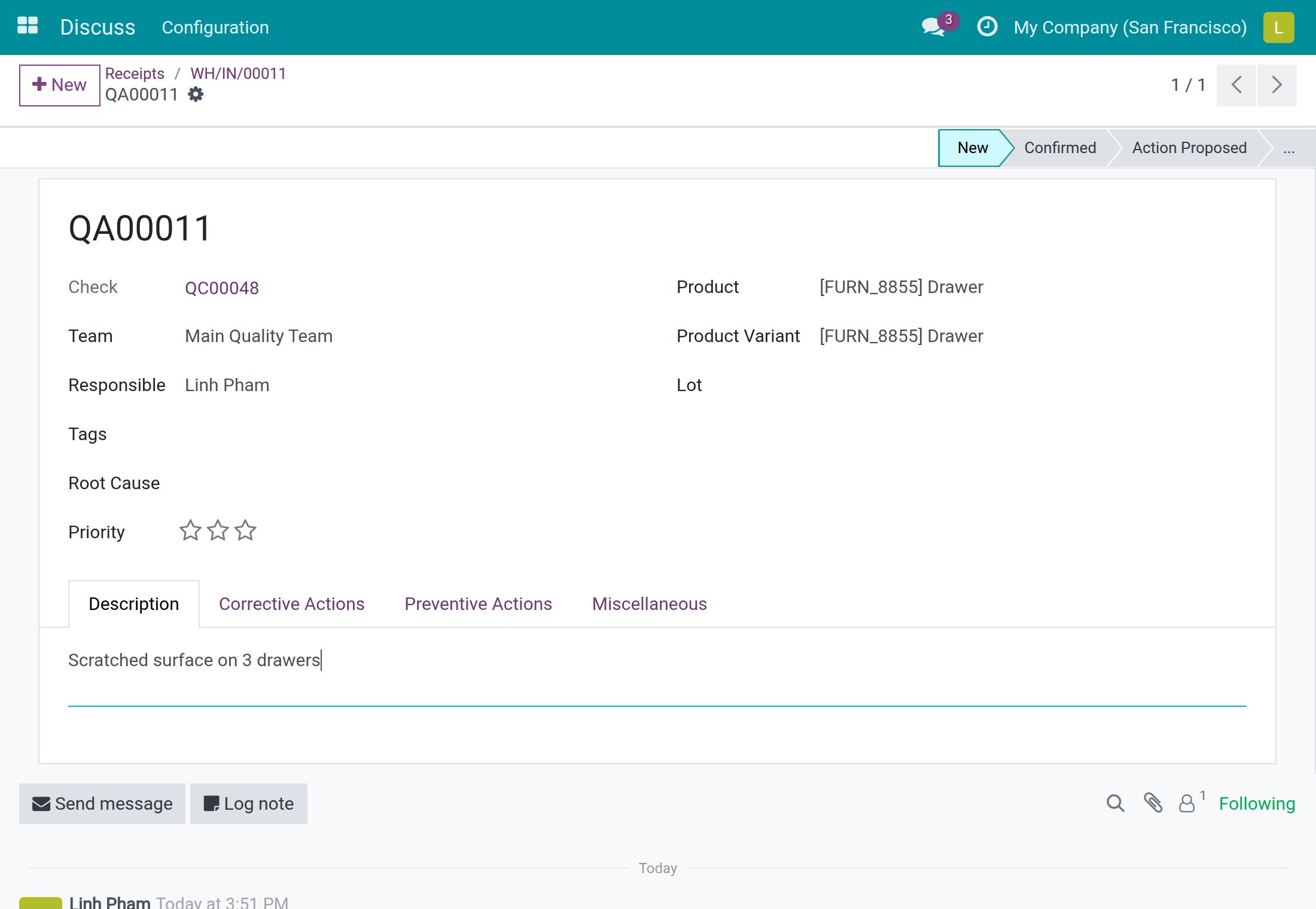
Task: Set priority to one star
Action: click(x=190, y=530)
